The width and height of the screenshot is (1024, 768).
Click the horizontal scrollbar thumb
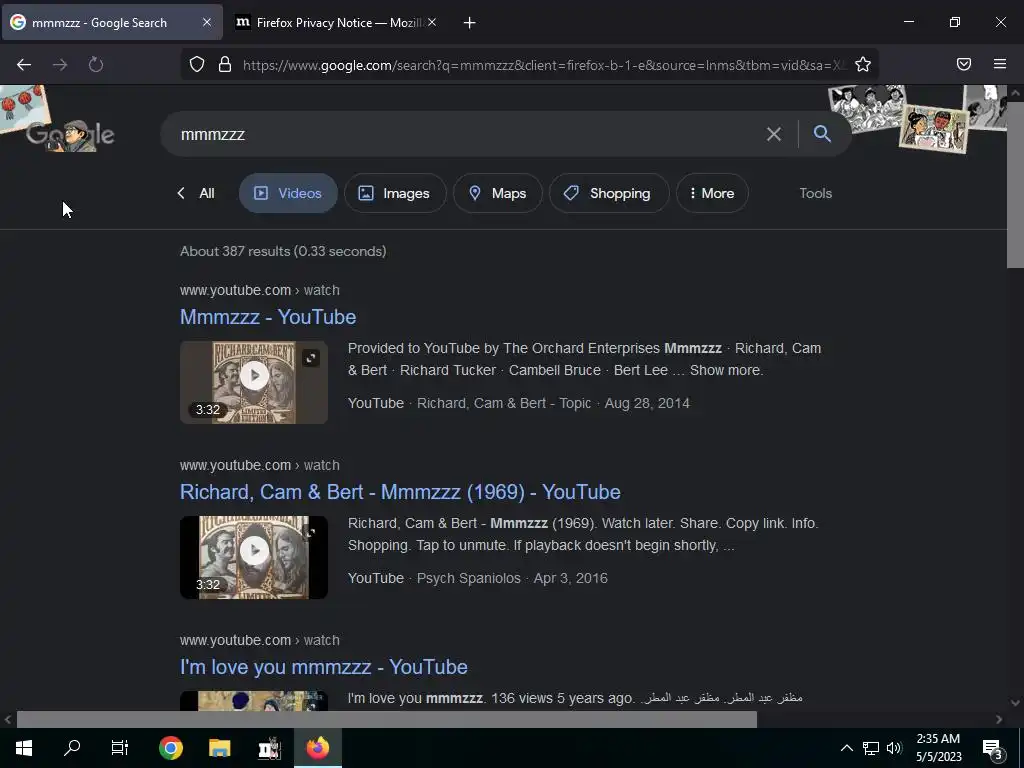click(387, 720)
